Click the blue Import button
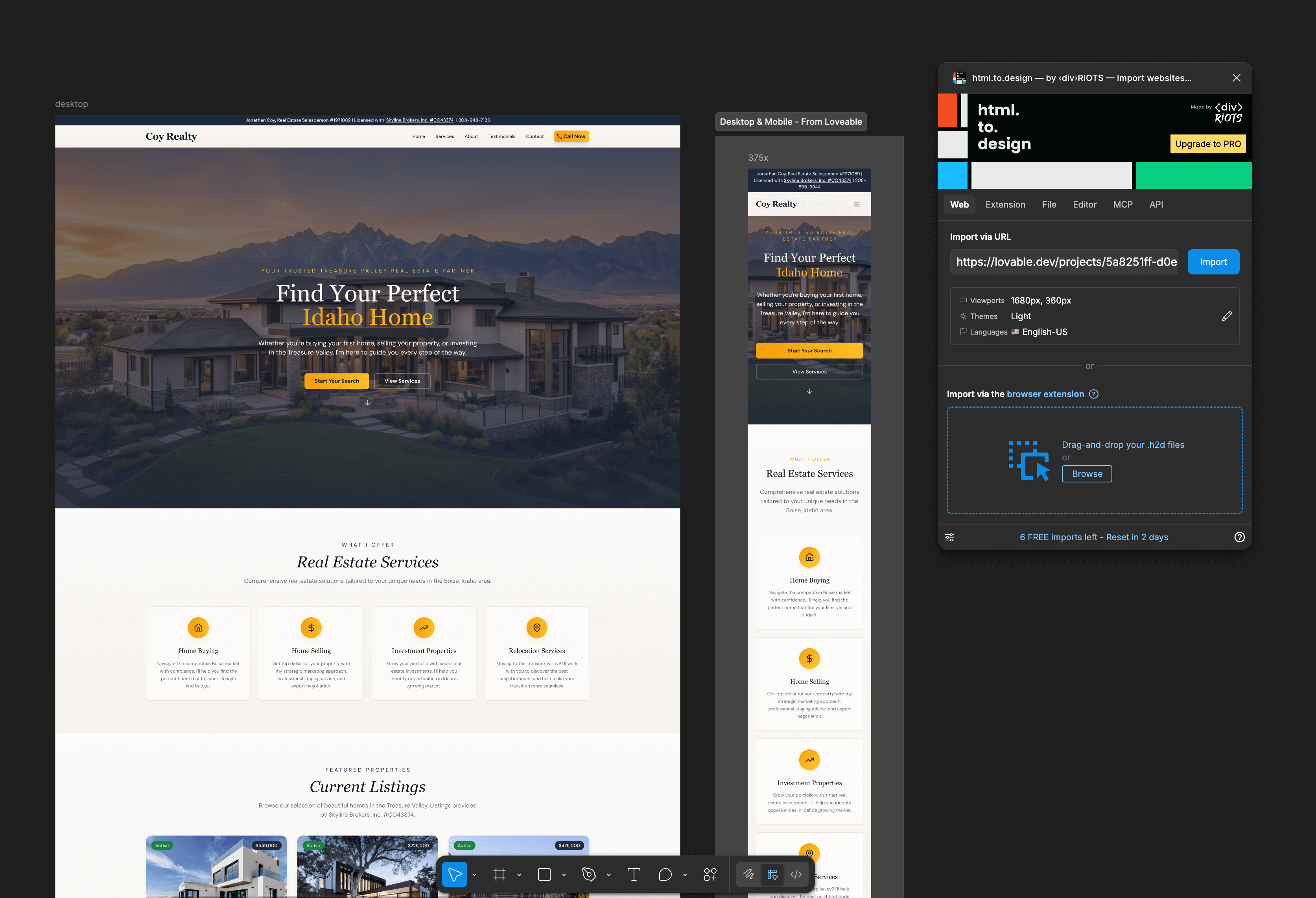This screenshot has height=898, width=1316. 1213,261
